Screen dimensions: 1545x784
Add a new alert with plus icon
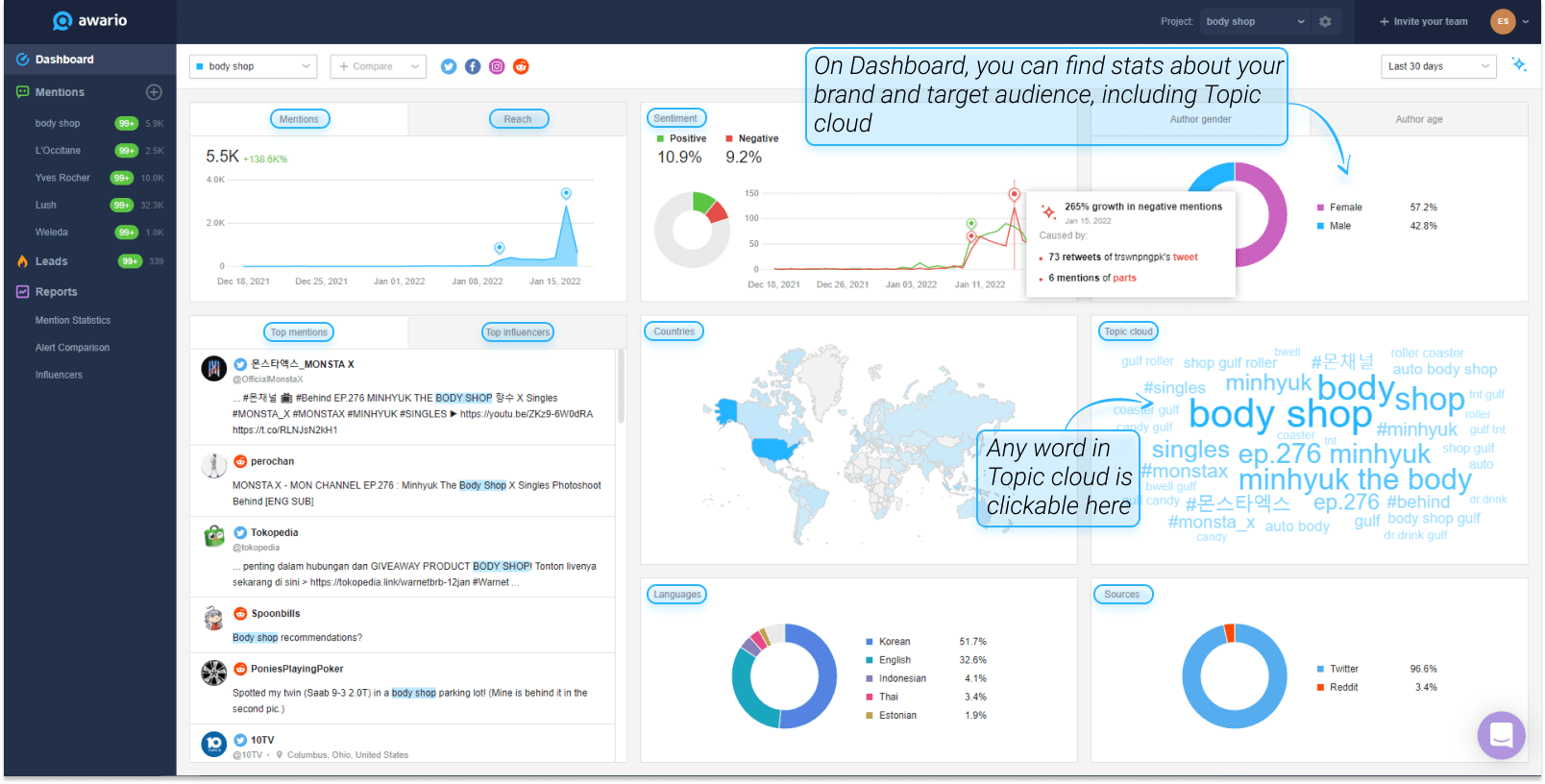154,92
